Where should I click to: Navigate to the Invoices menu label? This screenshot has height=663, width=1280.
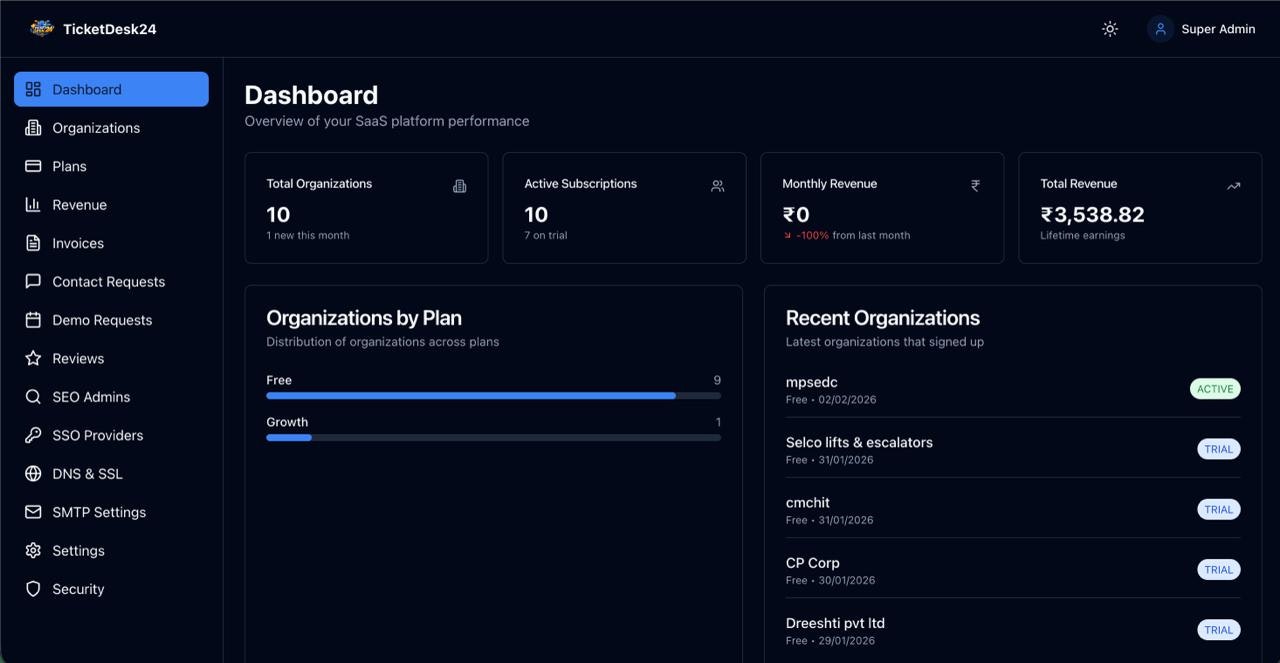(x=78, y=243)
